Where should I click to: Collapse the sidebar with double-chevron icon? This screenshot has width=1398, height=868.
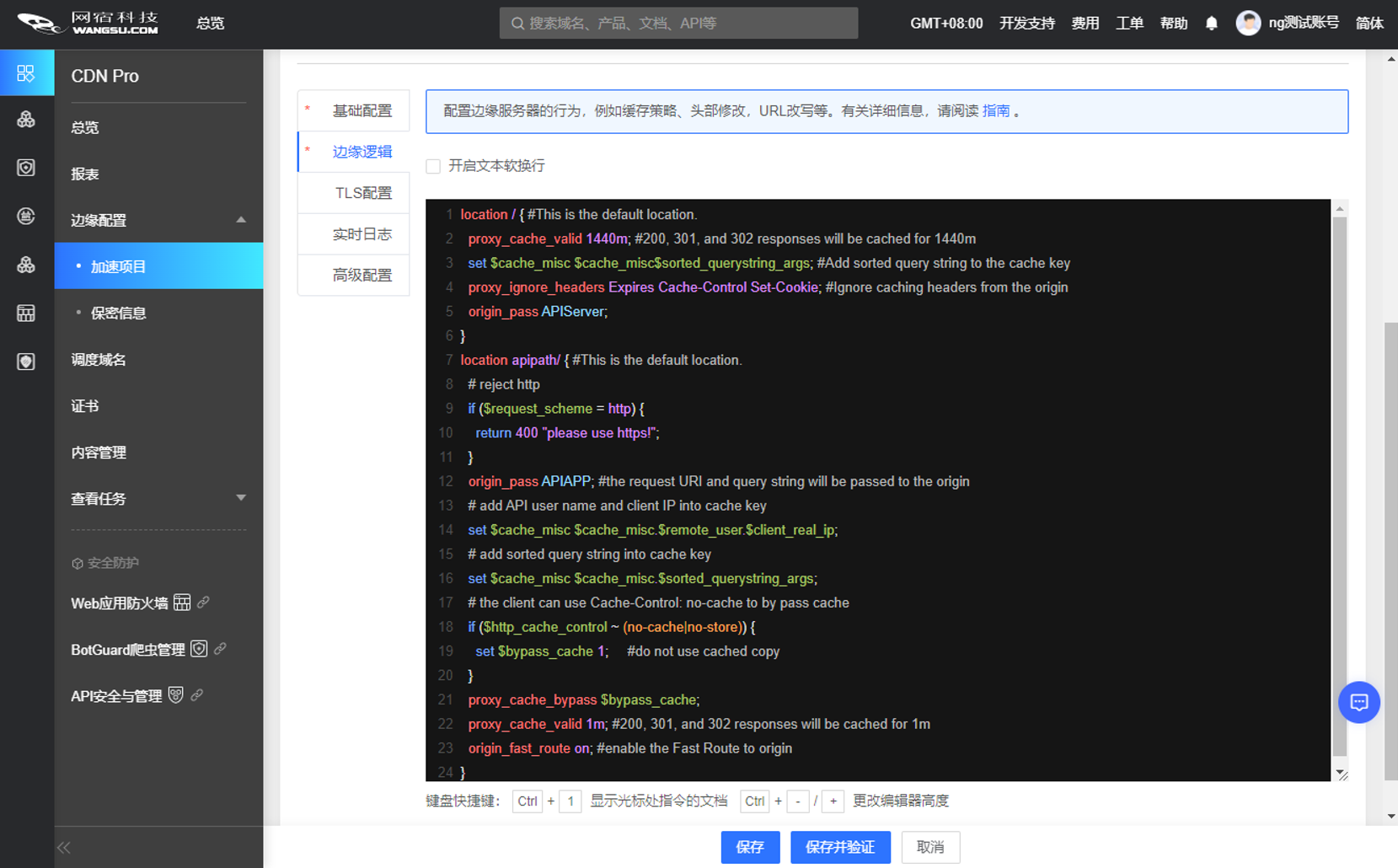click(64, 848)
